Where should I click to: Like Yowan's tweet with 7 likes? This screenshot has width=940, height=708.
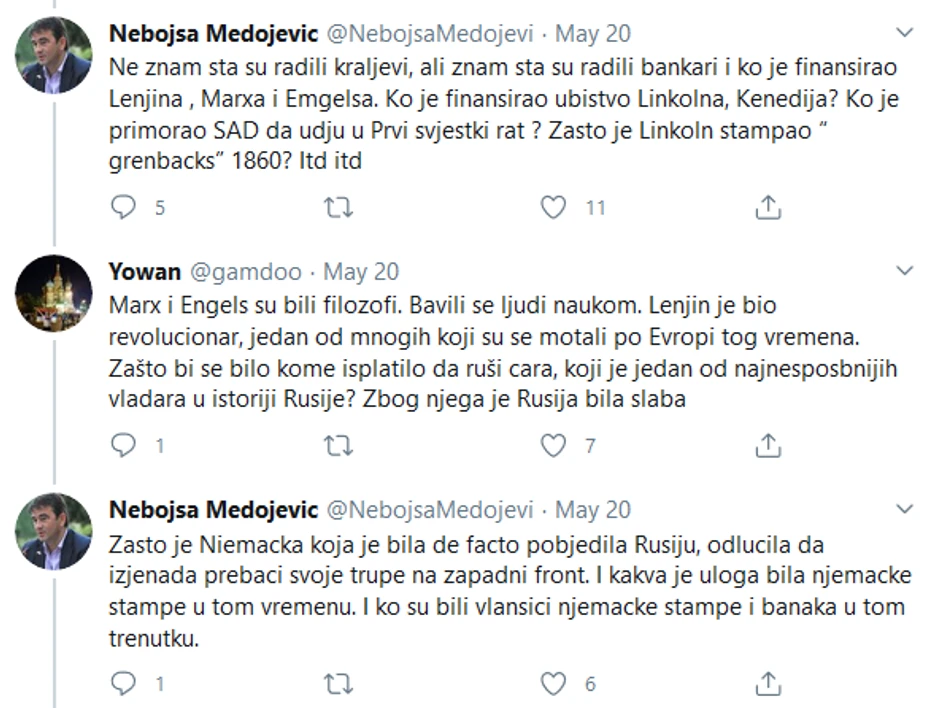[553, 446]
